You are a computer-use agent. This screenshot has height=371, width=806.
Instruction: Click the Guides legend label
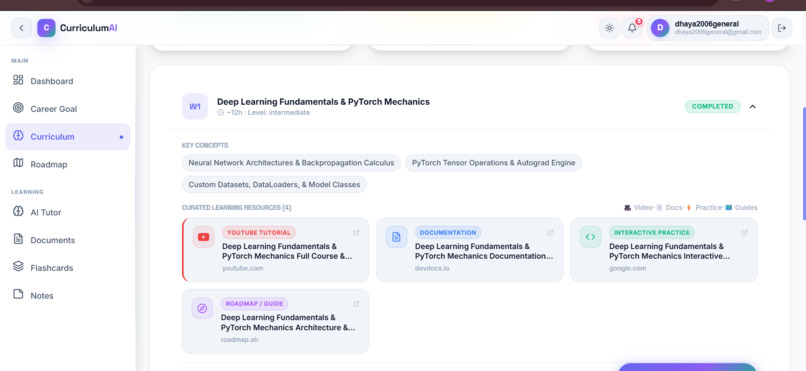click(x=746, y=208)
